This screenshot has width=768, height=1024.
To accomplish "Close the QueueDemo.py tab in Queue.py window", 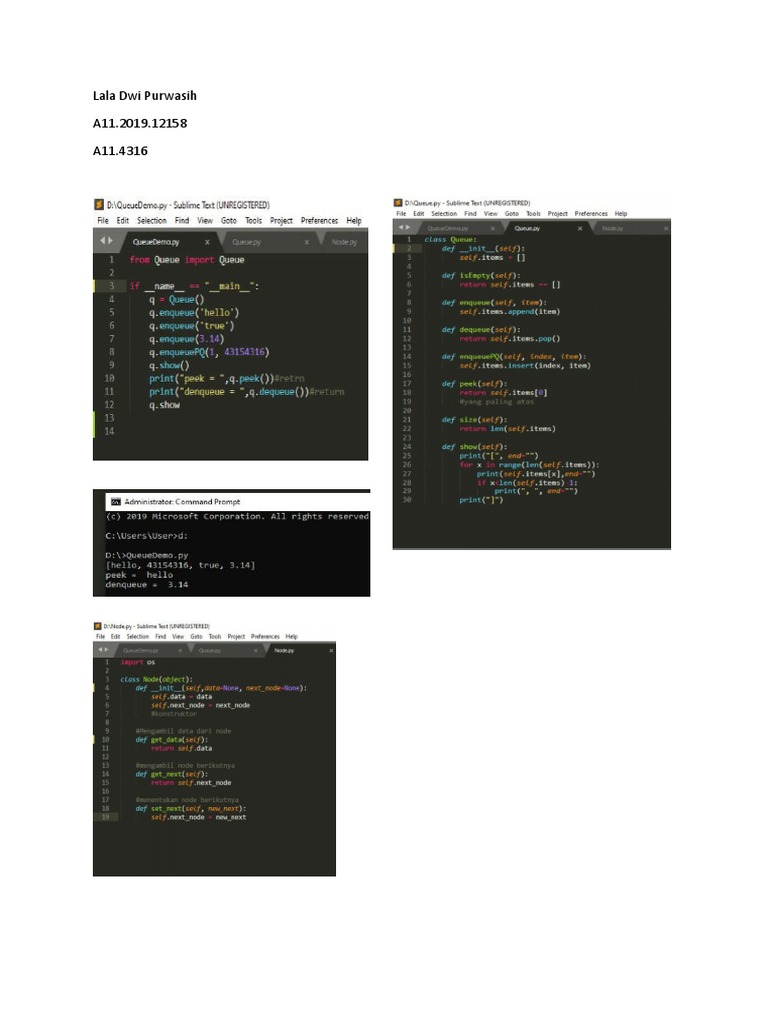I will pos(493,229).
